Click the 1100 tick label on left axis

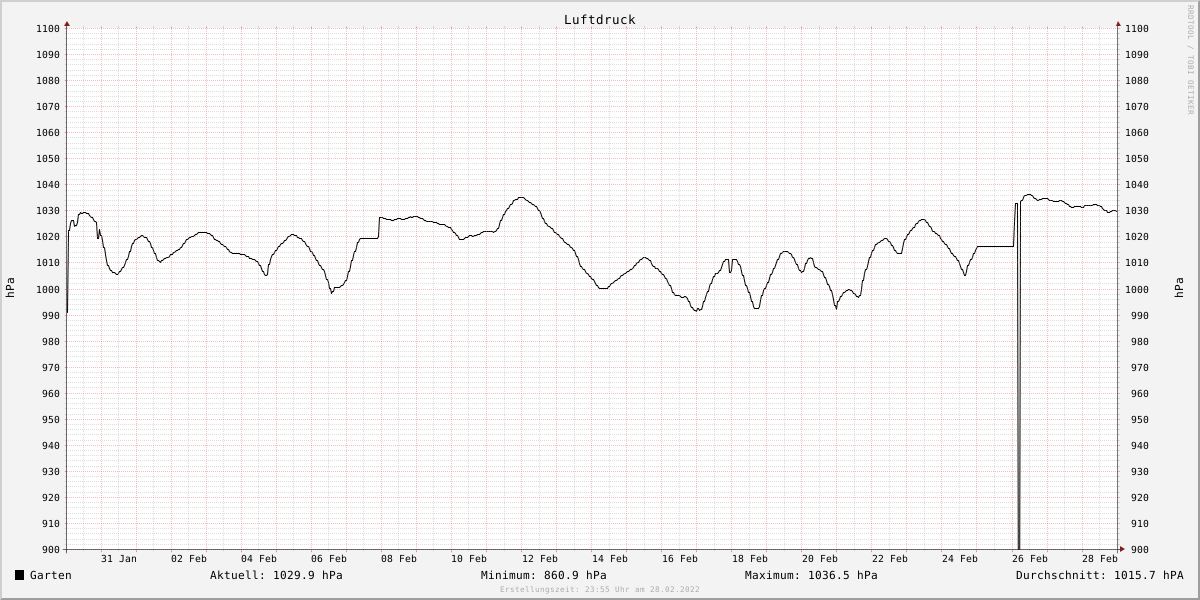click(48, 28)
